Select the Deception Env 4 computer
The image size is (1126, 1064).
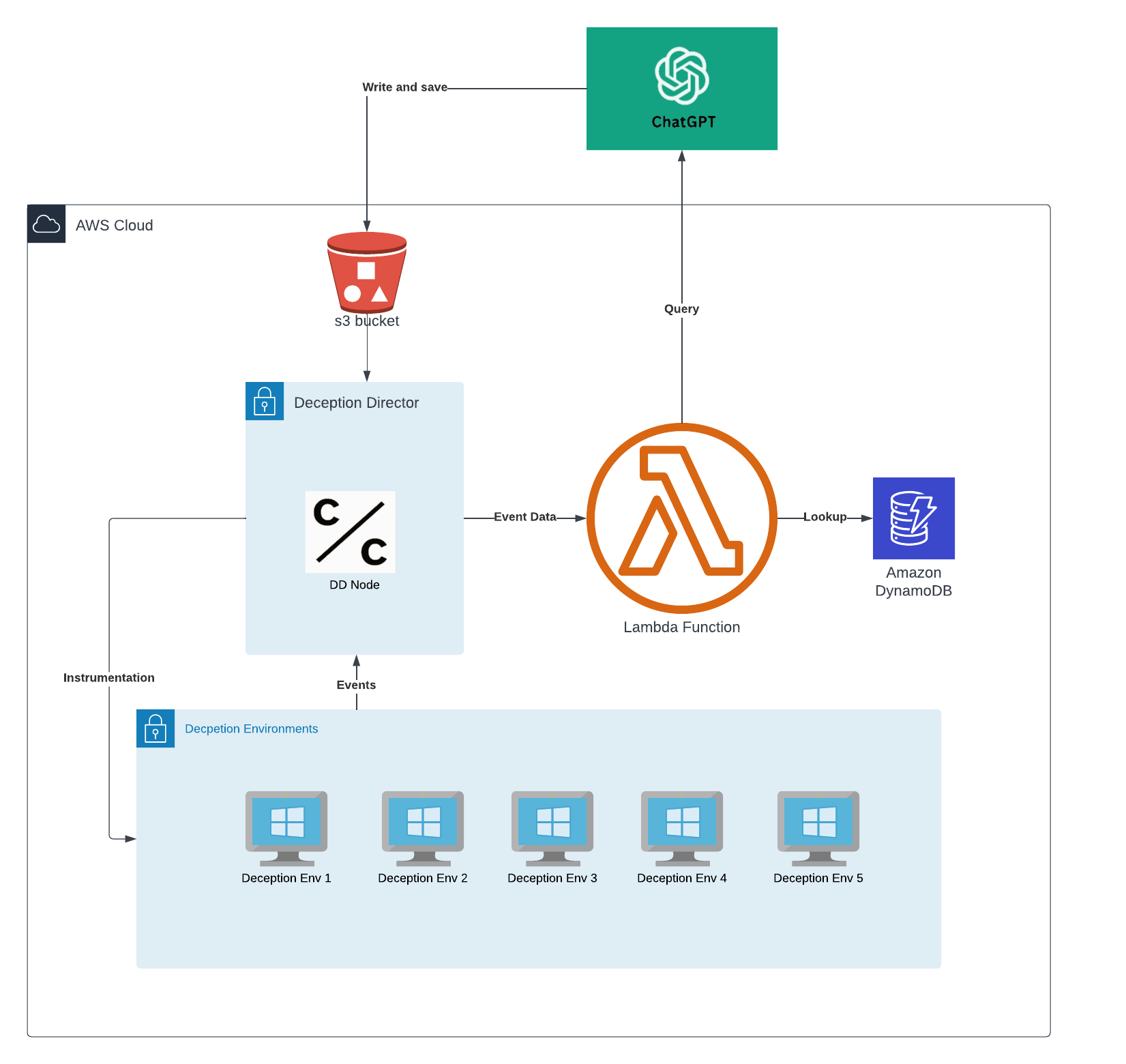(x=682, y=828)
